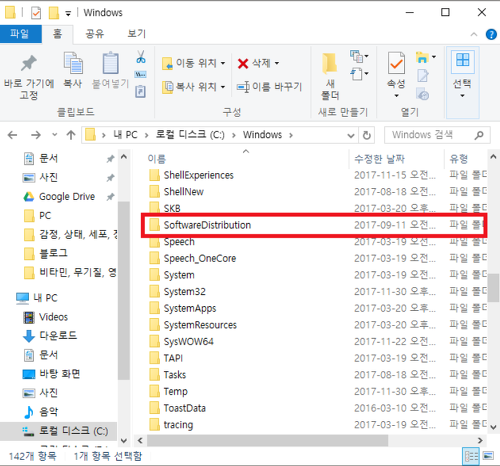Sort by 유형 (Type) column header
The image size is (500, 466).
pyautogui.click(x=459, y=159)
